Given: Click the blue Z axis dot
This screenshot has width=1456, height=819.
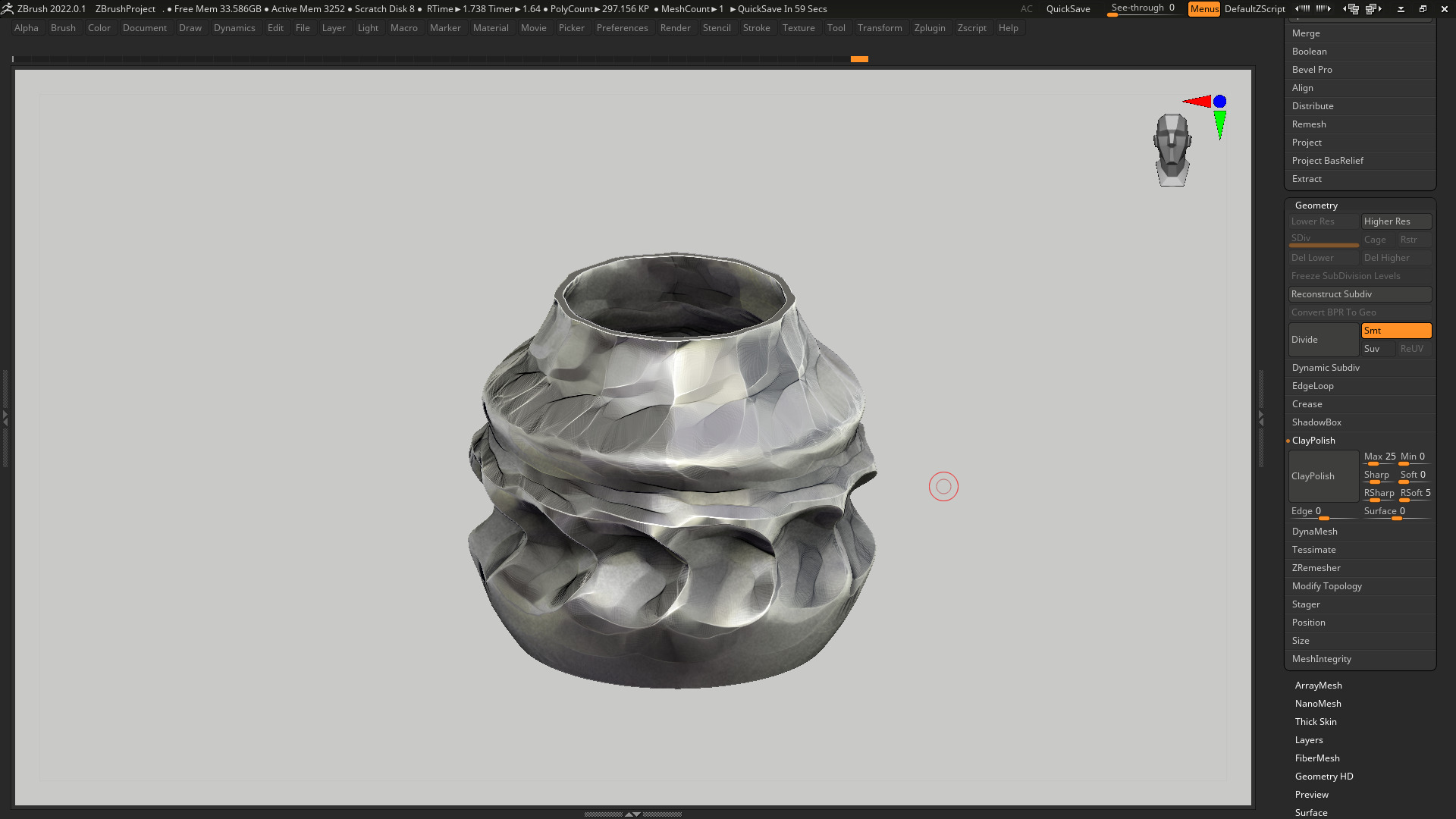Looking at the screenshot, I should coord(1219,101).
